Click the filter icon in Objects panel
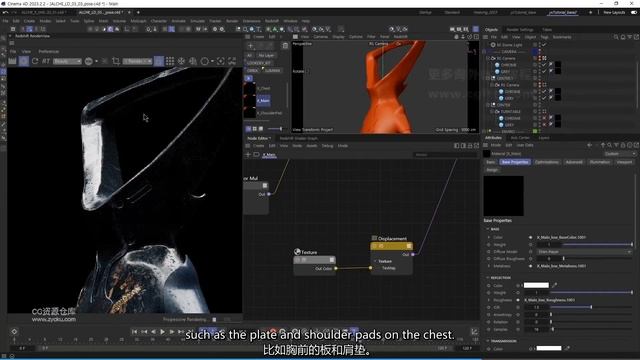 [x=629, y=37]
